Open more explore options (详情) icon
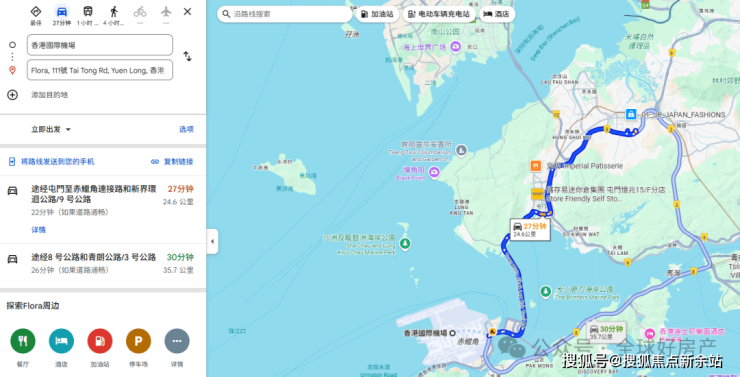This screenshot has width=740, height=377. point(177,341)
